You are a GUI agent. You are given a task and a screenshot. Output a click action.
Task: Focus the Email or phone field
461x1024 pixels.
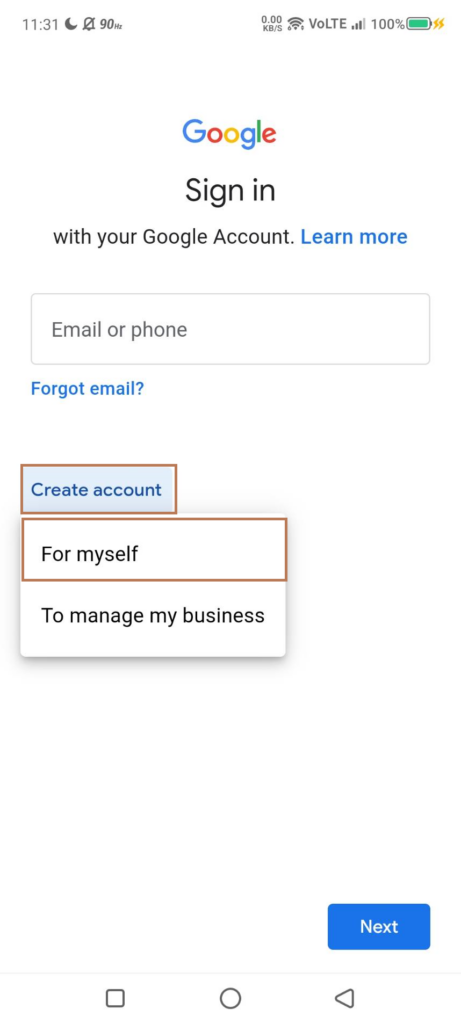coord(230,328)
